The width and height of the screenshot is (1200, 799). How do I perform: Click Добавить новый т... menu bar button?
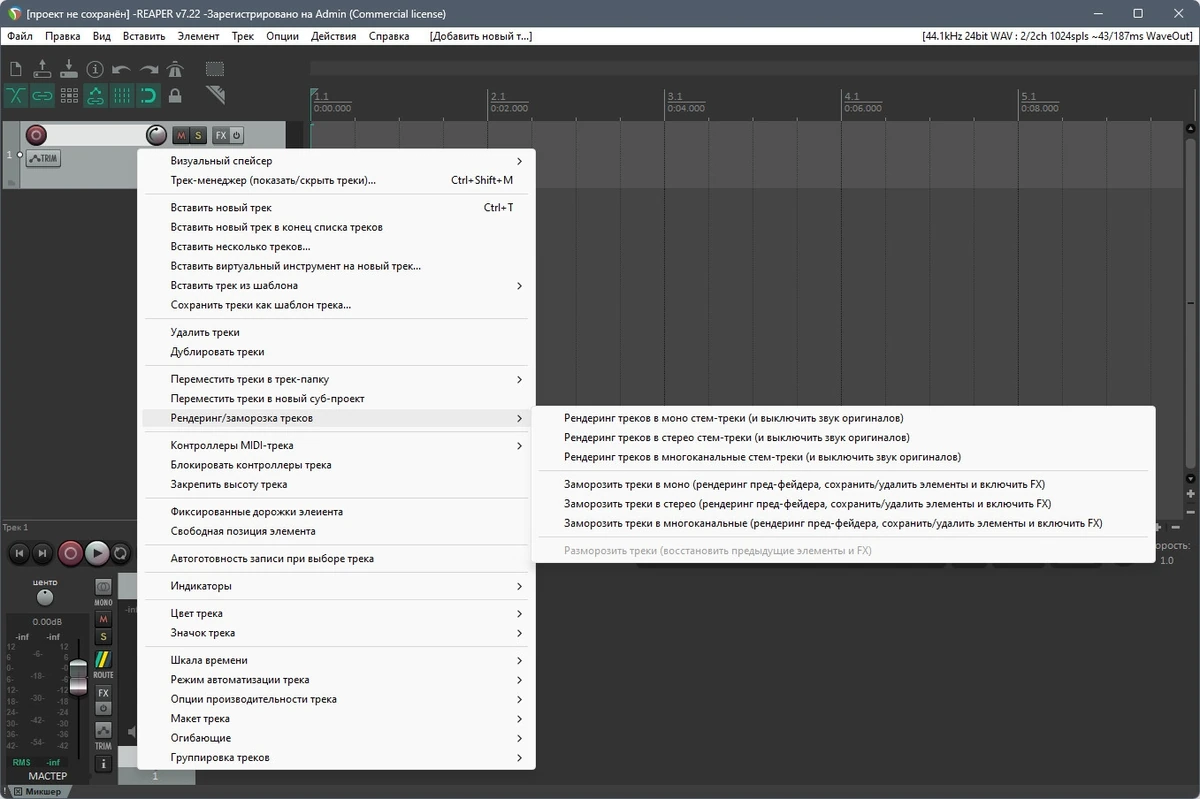tap(481, 36)
